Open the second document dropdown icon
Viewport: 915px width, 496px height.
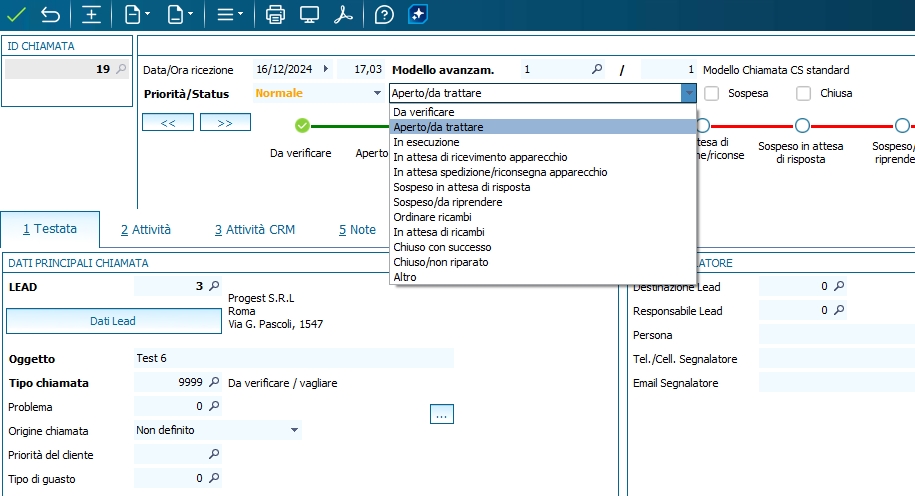[180, 15]
